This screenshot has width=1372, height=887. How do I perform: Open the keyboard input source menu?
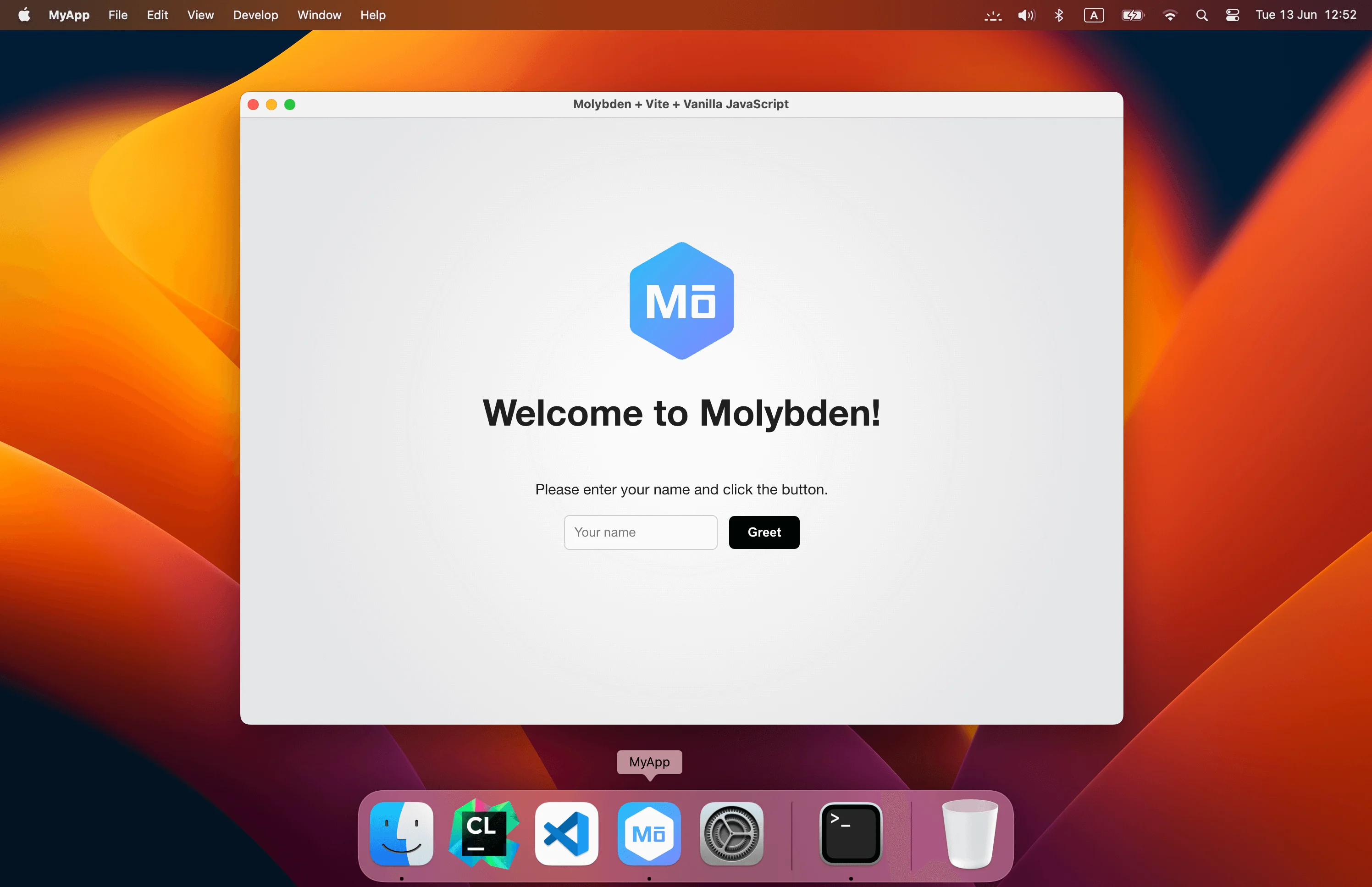(x=1094, y=15)
